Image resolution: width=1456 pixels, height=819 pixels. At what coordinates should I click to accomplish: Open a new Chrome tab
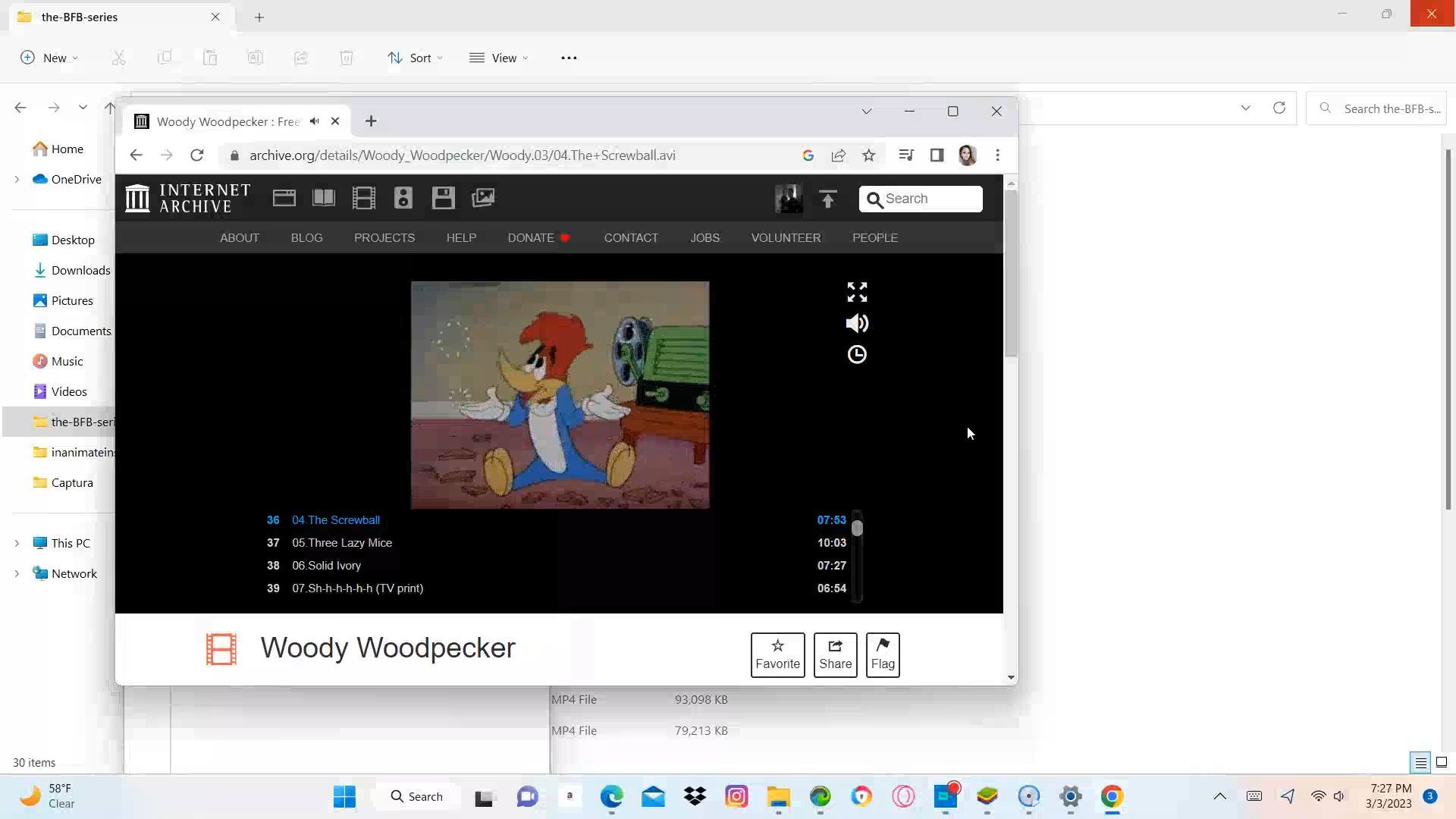click(x=371, y=121)
